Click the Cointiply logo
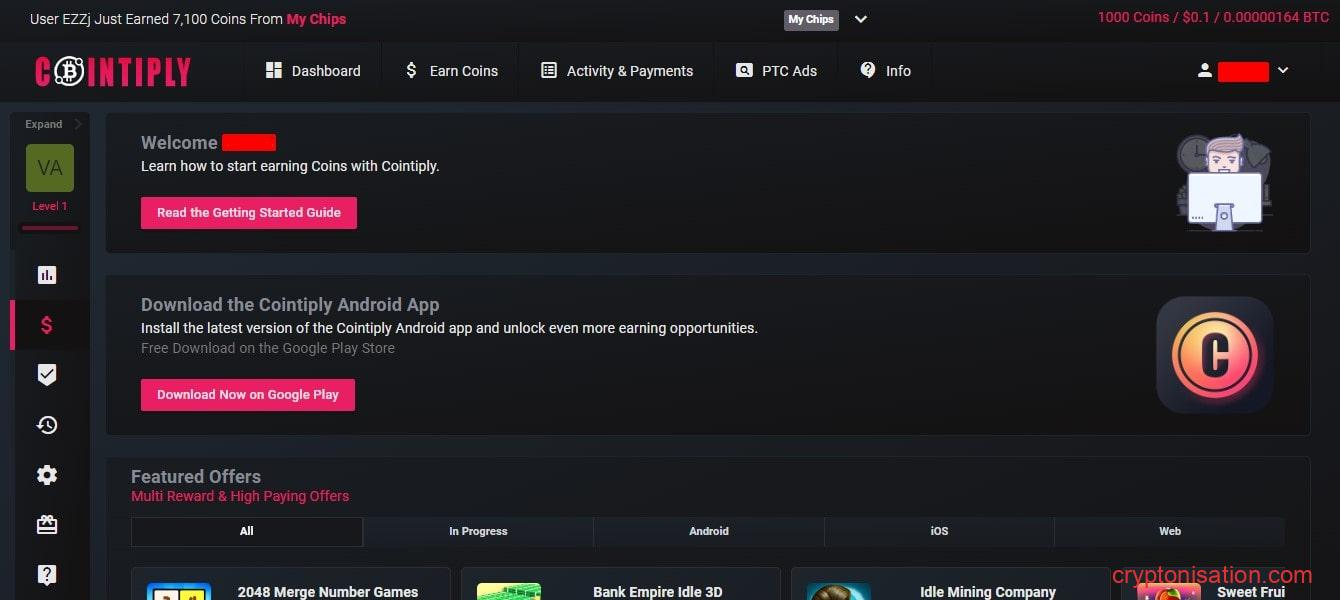The width and height of the screenshot is (1340, 600). pos(113,71)
